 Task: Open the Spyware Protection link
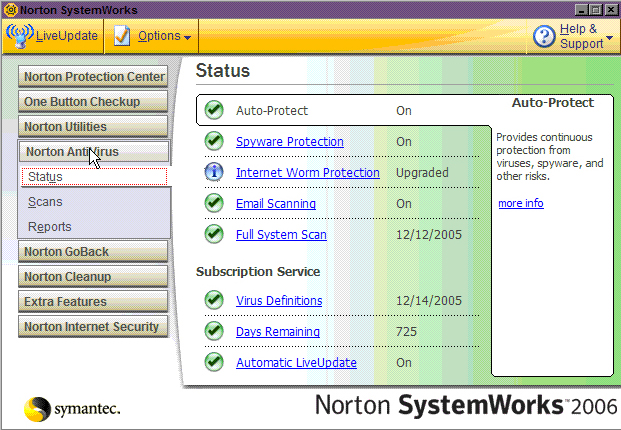click(x=290, y=142)
